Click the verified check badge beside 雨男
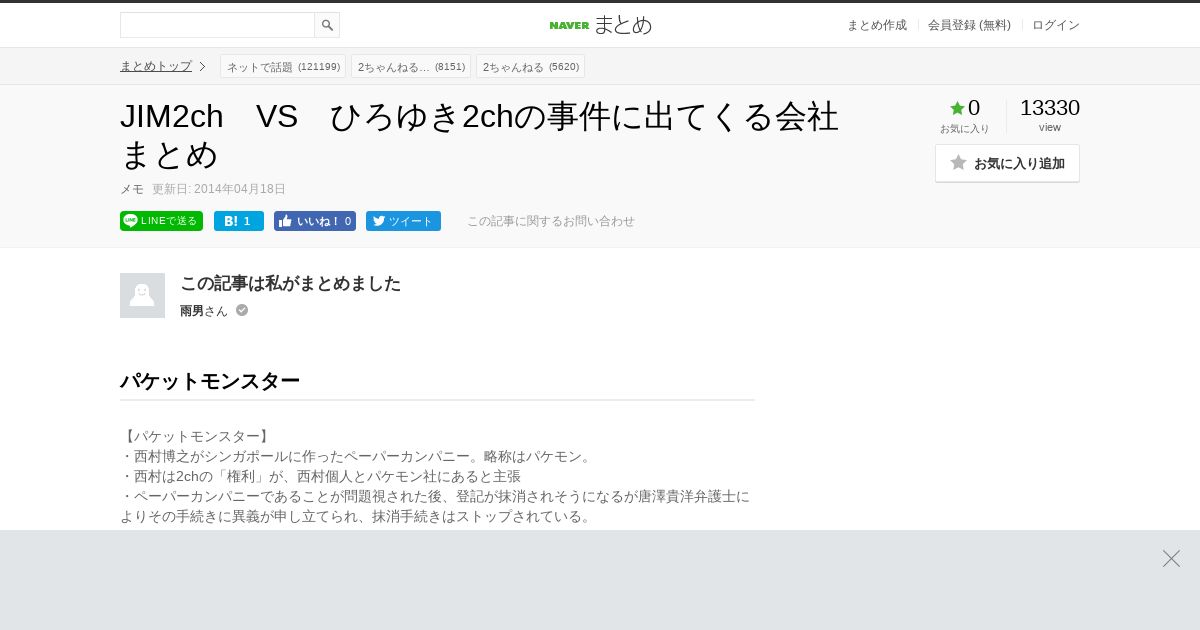1200x630 pixels. click(x=242, y=310)
